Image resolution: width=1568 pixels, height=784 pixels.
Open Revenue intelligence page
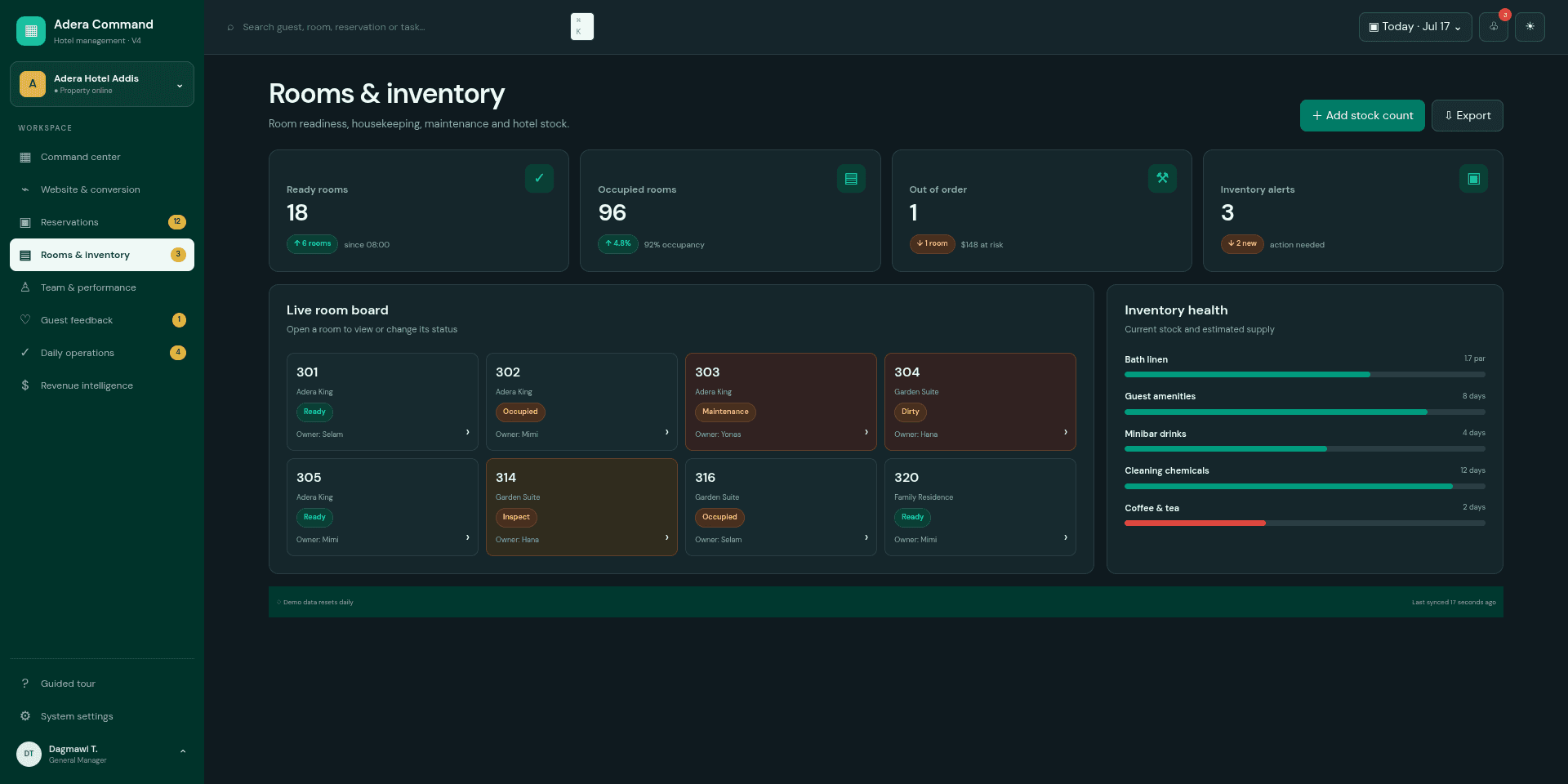pyautogui.click(x=102, y=385)
